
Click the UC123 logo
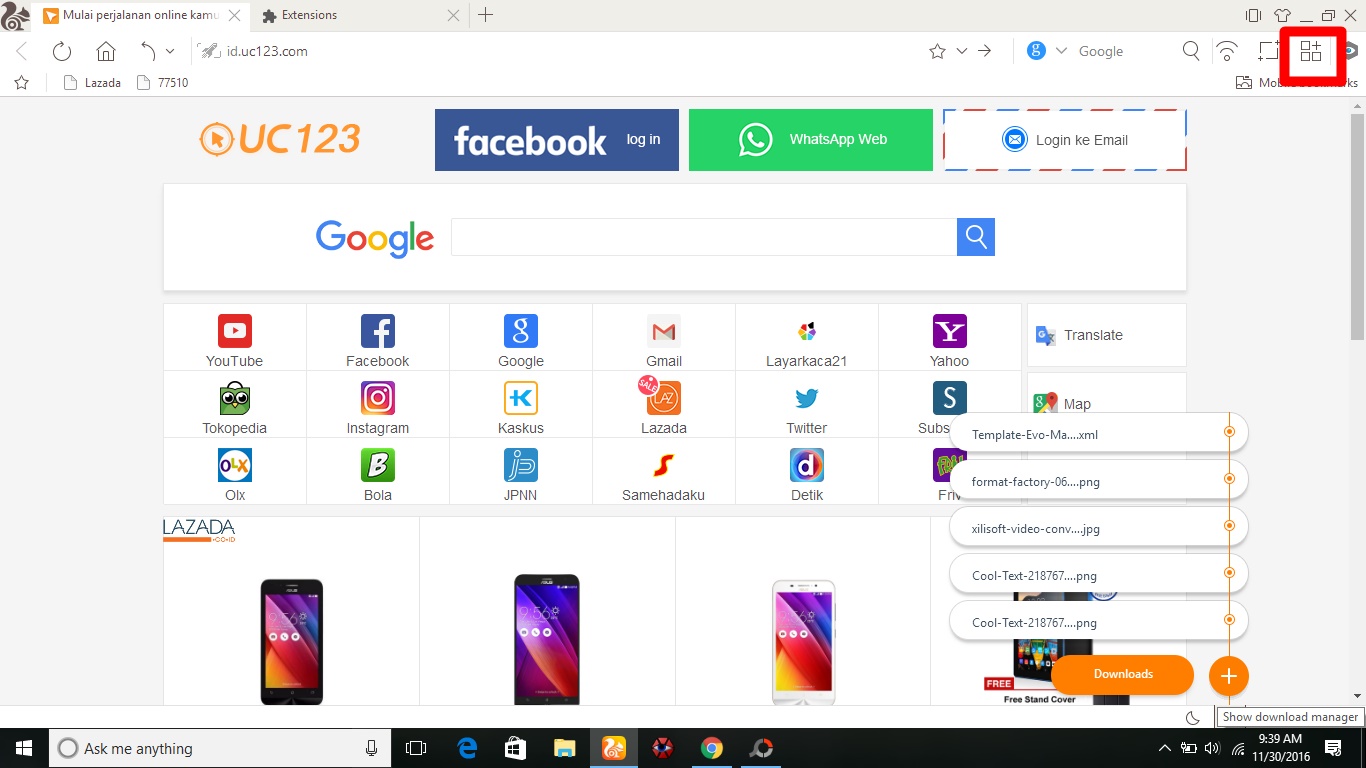280,139
